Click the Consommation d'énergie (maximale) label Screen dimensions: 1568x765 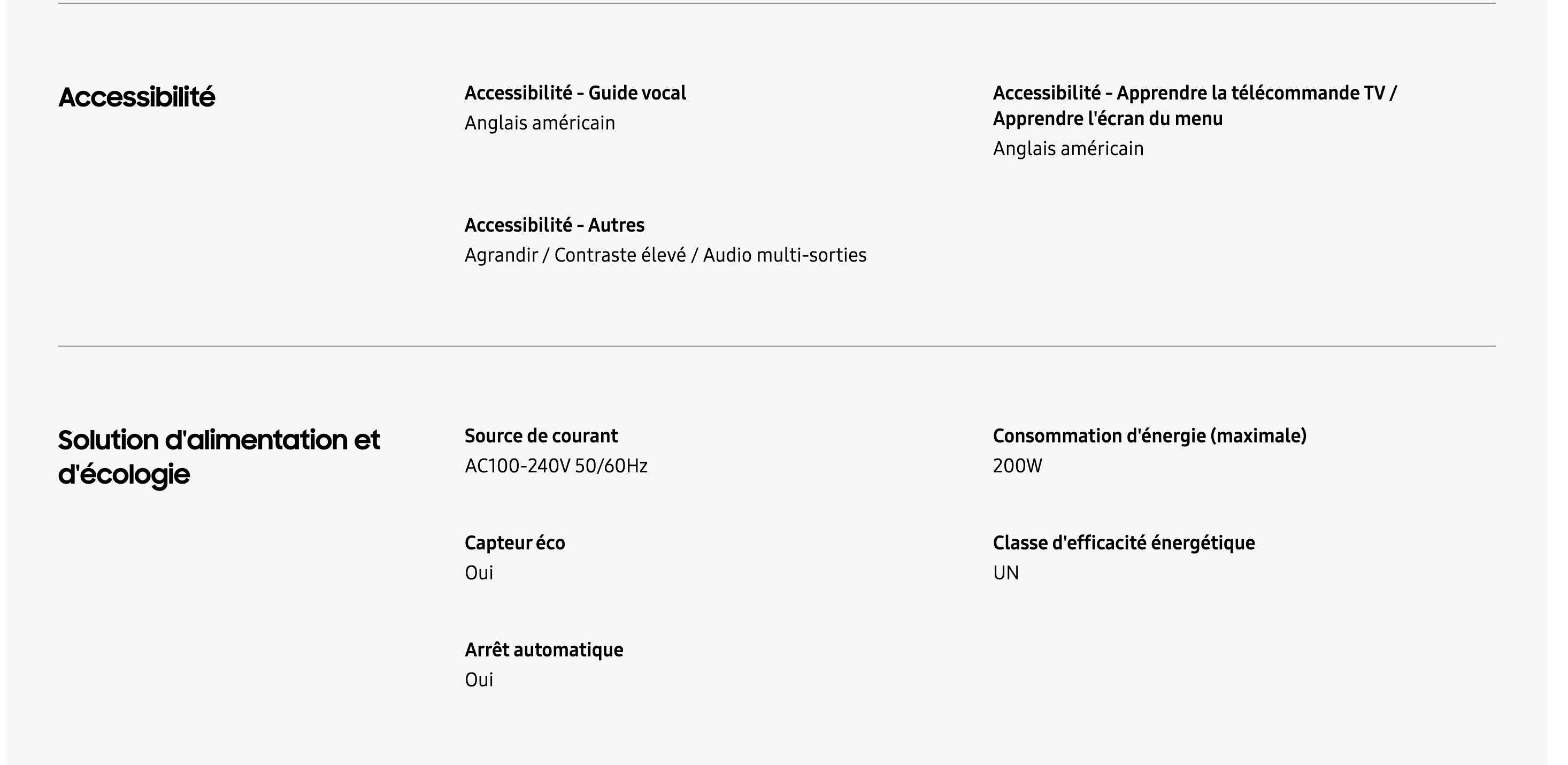[1149, 436]
